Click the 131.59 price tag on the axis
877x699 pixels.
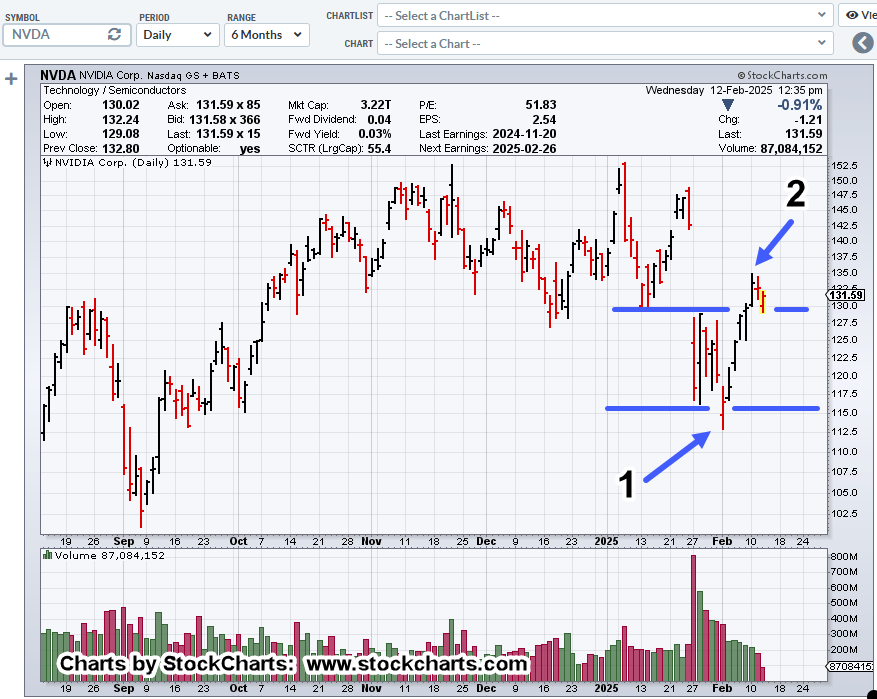tap(846, 294)
